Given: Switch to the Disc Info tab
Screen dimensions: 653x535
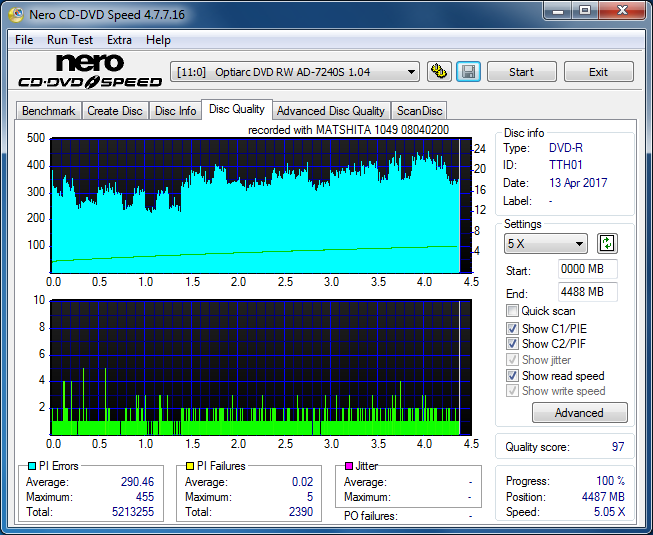Looking at the screenshot, I should click(x=175, y=111).
